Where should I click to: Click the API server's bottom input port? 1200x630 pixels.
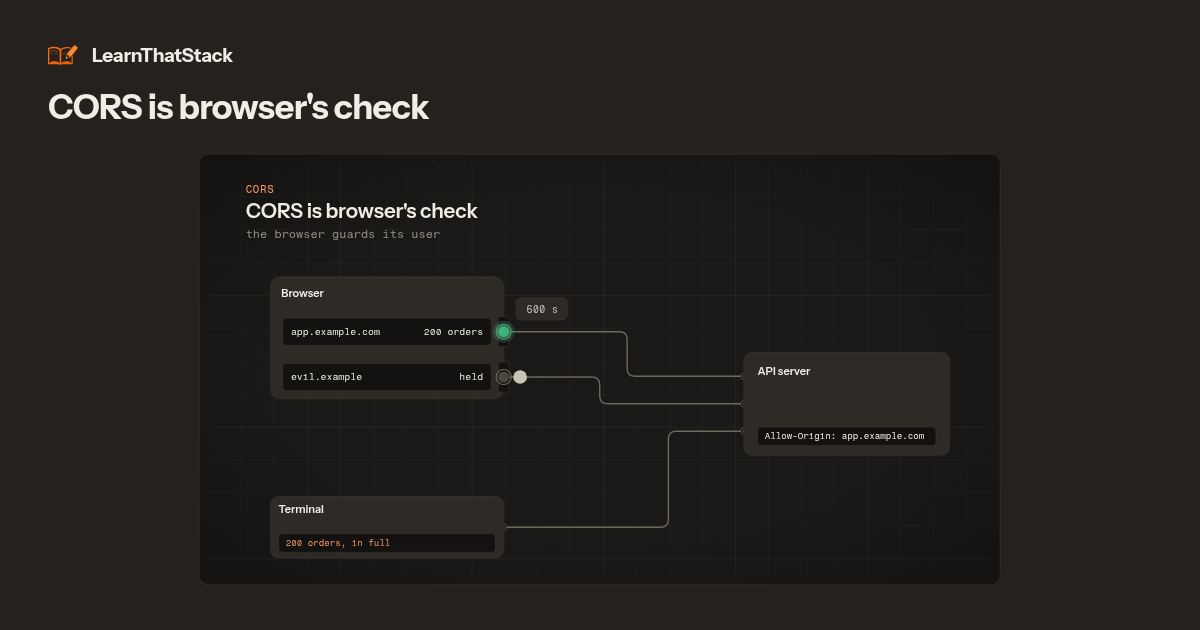742,430
